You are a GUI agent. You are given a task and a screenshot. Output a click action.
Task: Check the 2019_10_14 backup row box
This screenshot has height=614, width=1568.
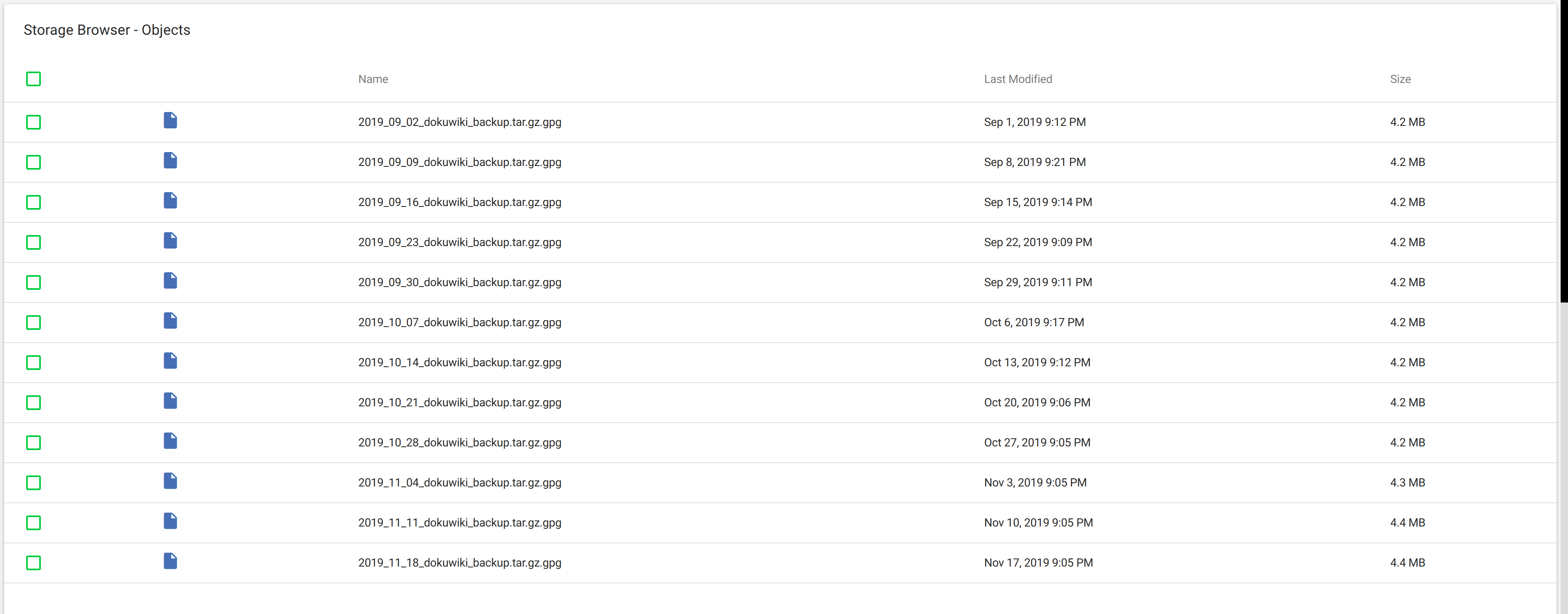(x=34, y=363)
